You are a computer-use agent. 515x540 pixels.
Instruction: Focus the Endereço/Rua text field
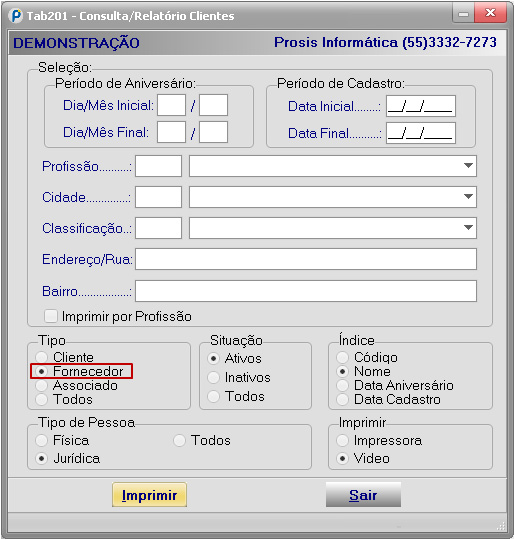tap(306, 259)
